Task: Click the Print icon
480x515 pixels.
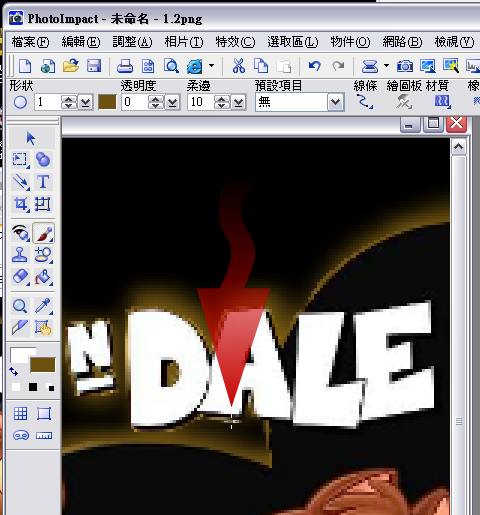Action: (125, 66)
